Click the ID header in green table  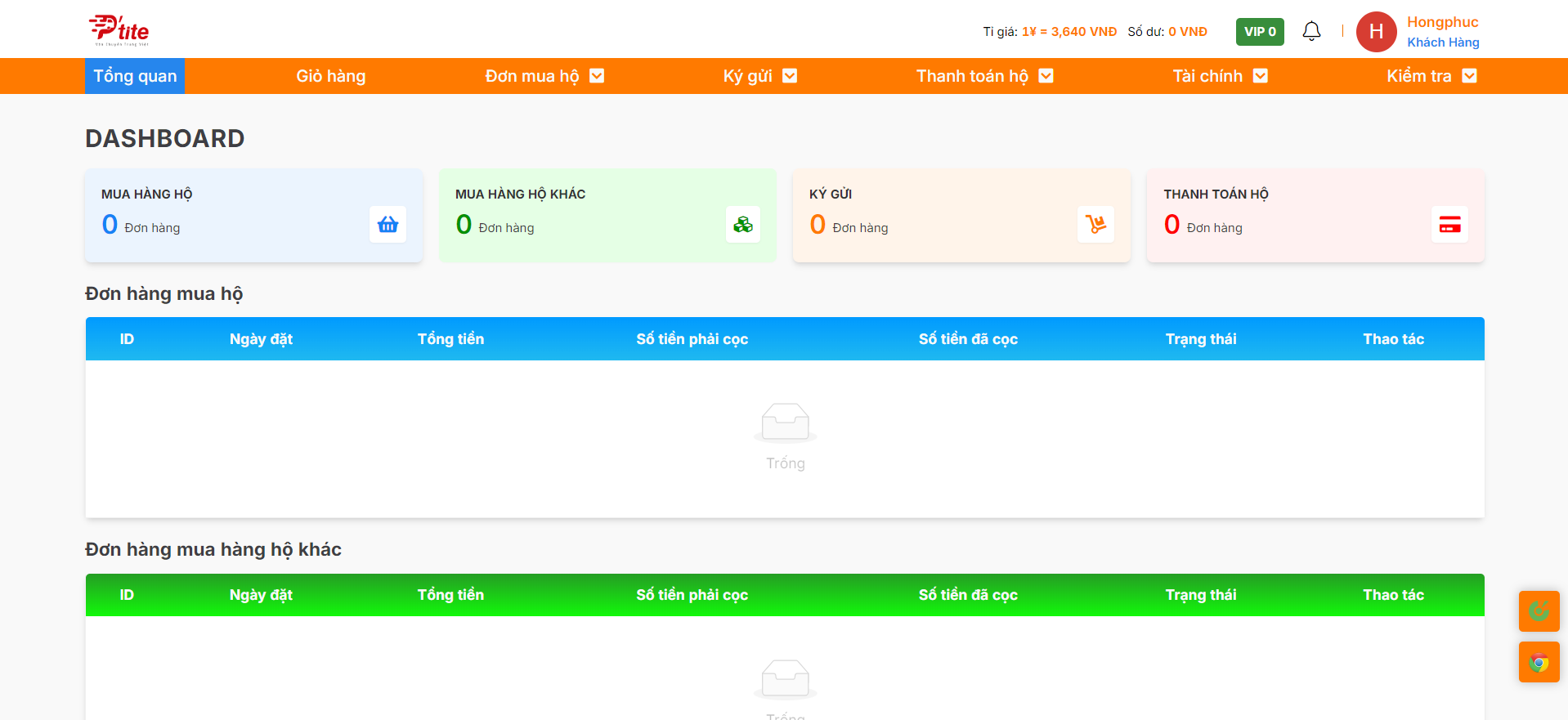[127, 595]
